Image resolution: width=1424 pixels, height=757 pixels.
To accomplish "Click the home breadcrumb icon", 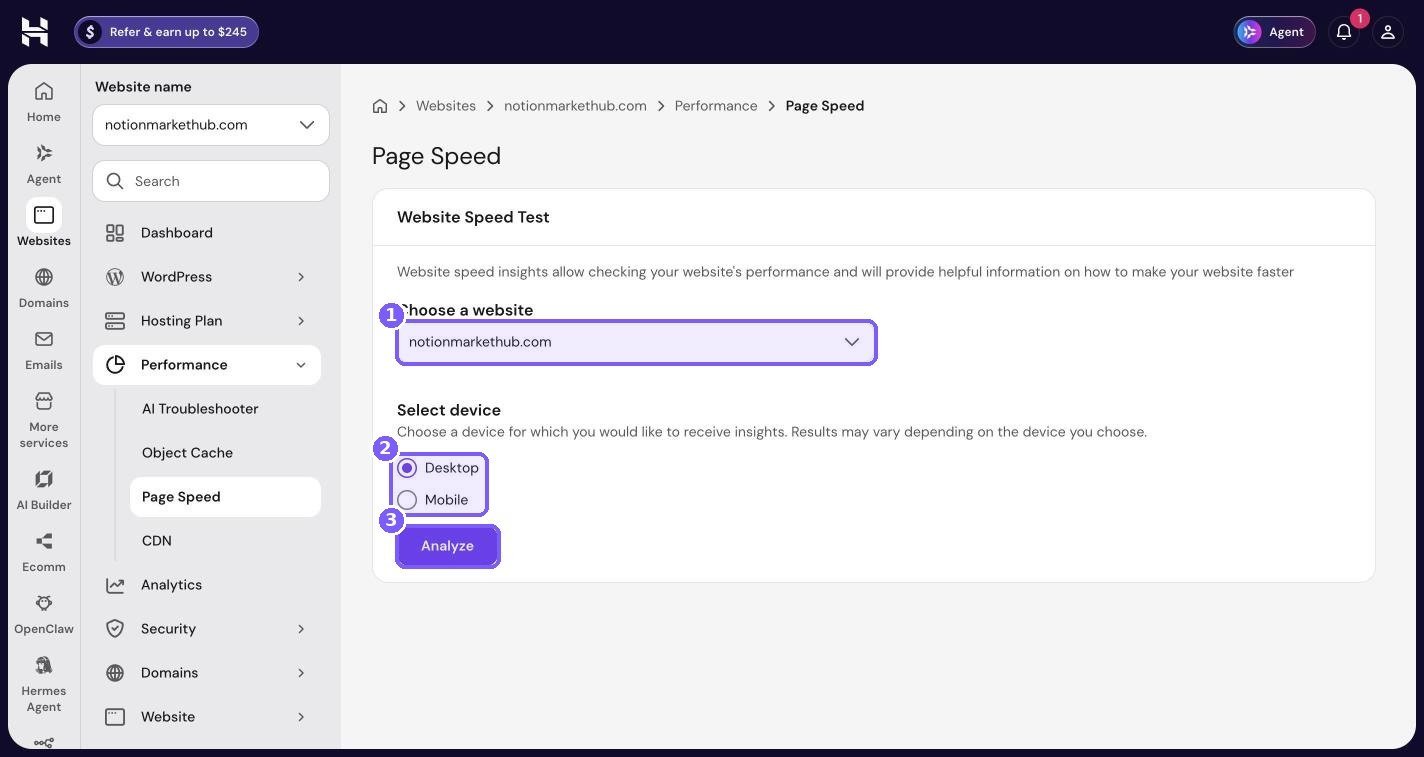I will (x=380, y=106).
